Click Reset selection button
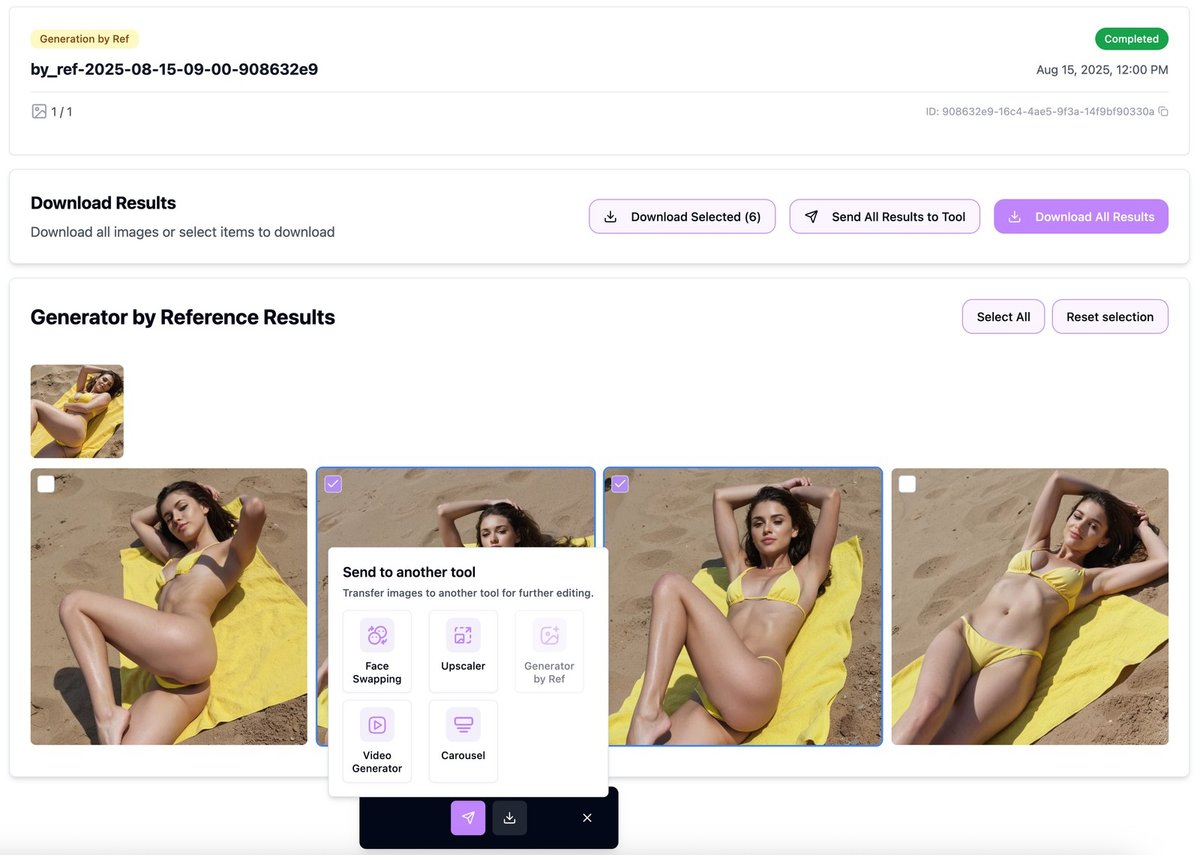Image resolution: width=1200 pixels, height=855 pixels. [x=1109, y=317]
